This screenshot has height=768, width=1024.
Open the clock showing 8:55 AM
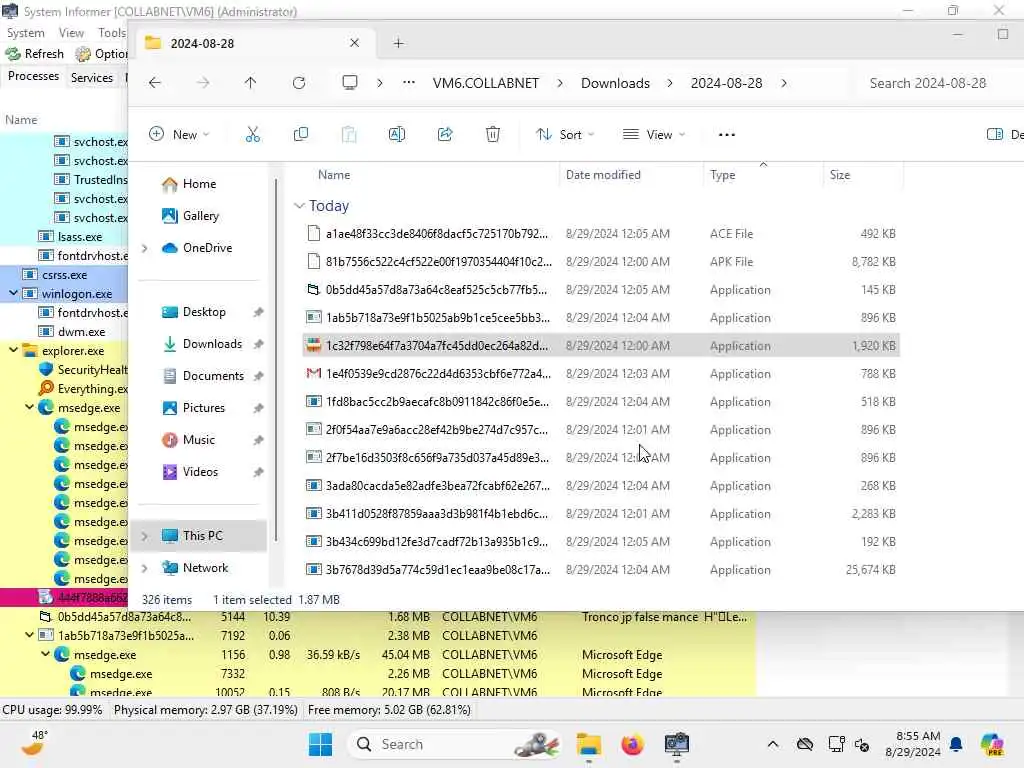(x=913, y=744)
